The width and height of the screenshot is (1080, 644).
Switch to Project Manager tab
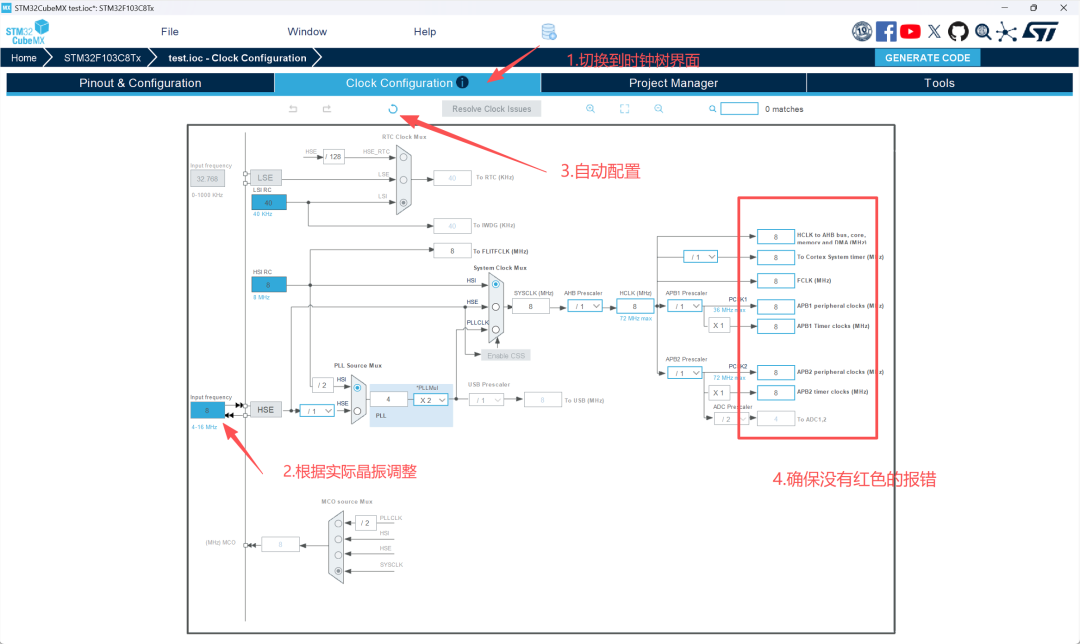(674, 83)
